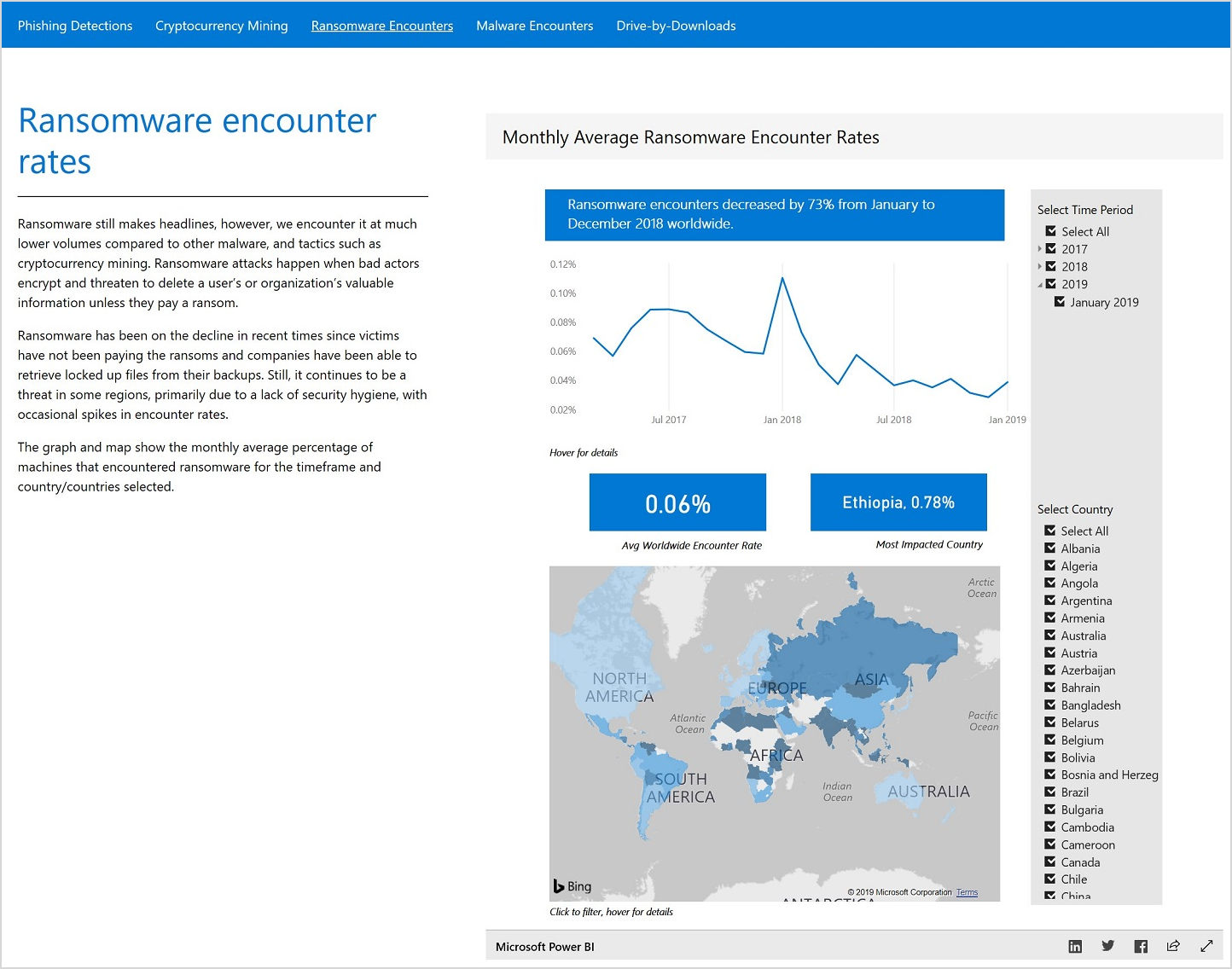Screen dimensions: 1232x969
Task: Expand the 2018 year to show months
Action: tap(1040, 266)
